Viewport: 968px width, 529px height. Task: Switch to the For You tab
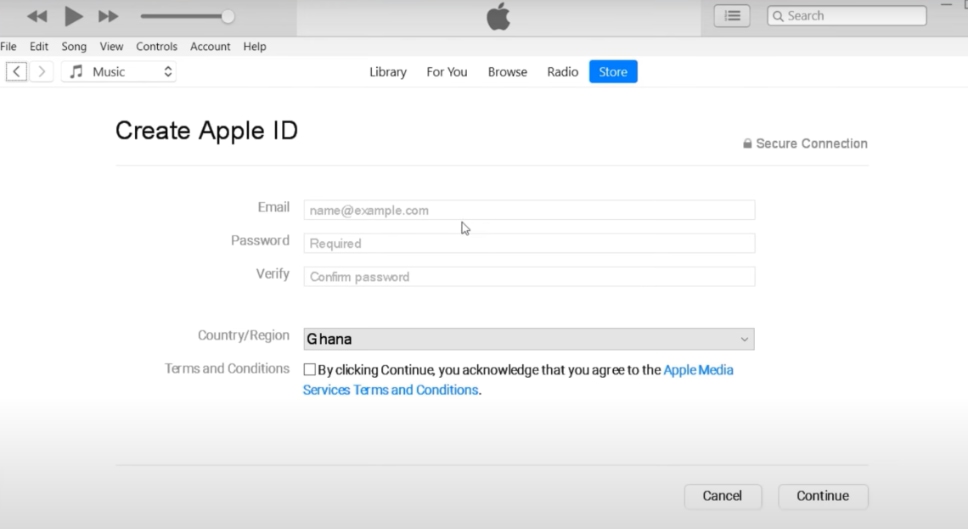pos(447,72)
